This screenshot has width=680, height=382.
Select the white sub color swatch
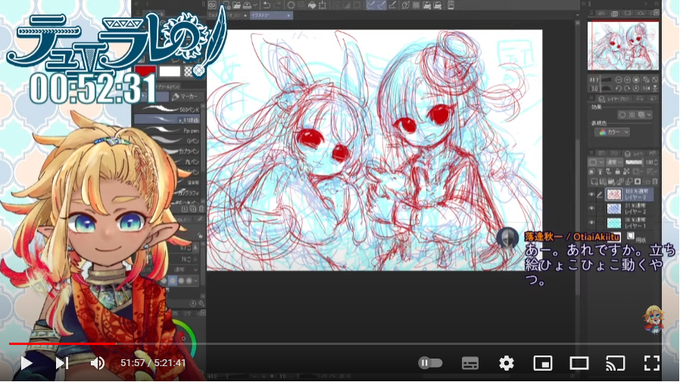coord(170,71)
